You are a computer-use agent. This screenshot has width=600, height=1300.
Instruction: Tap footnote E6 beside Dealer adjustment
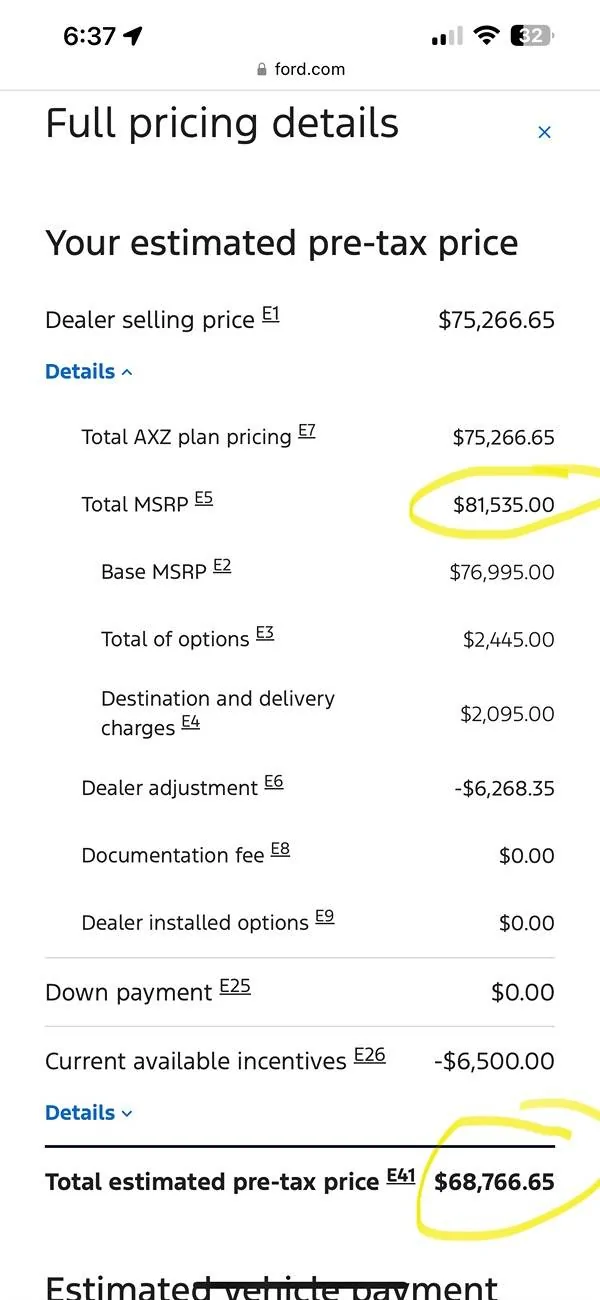[273, 782]
